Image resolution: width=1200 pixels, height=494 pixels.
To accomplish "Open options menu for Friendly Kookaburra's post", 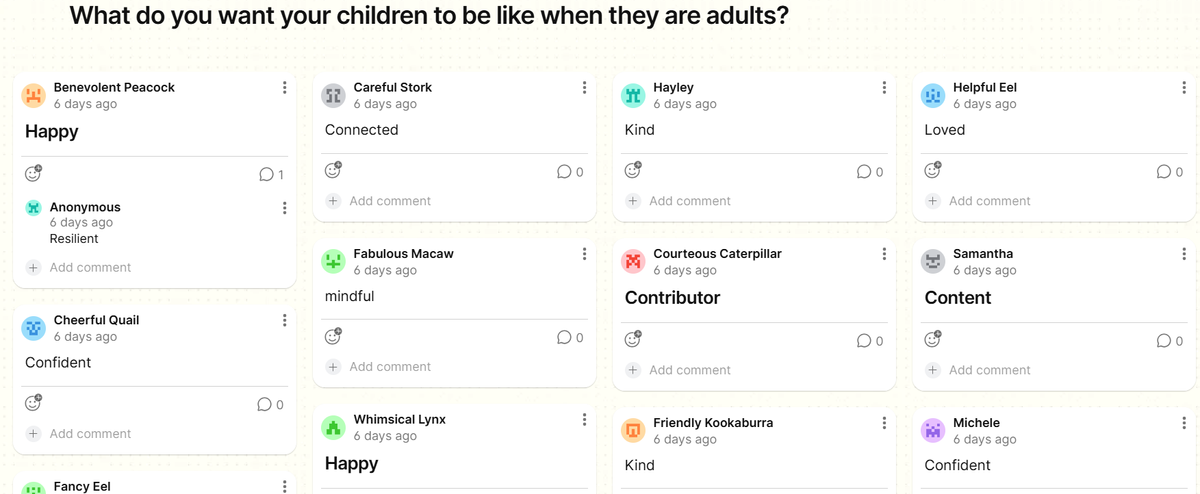I will pos(884,424).
